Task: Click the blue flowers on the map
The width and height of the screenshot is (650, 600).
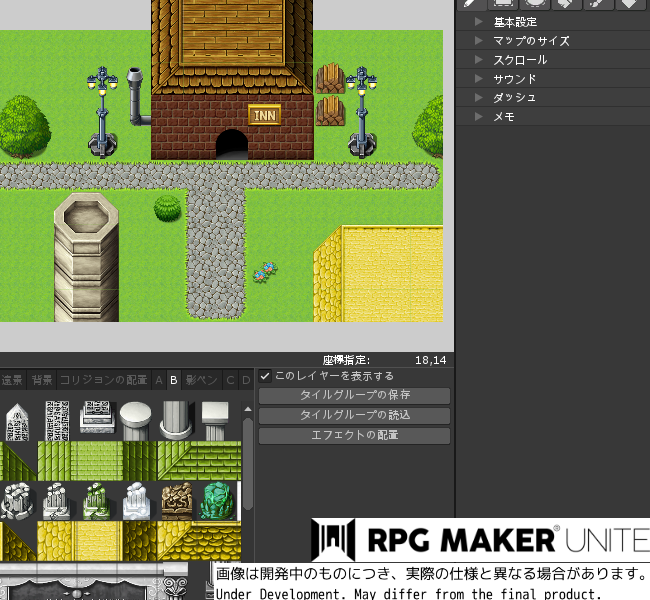Action: (x=265, y=272)
